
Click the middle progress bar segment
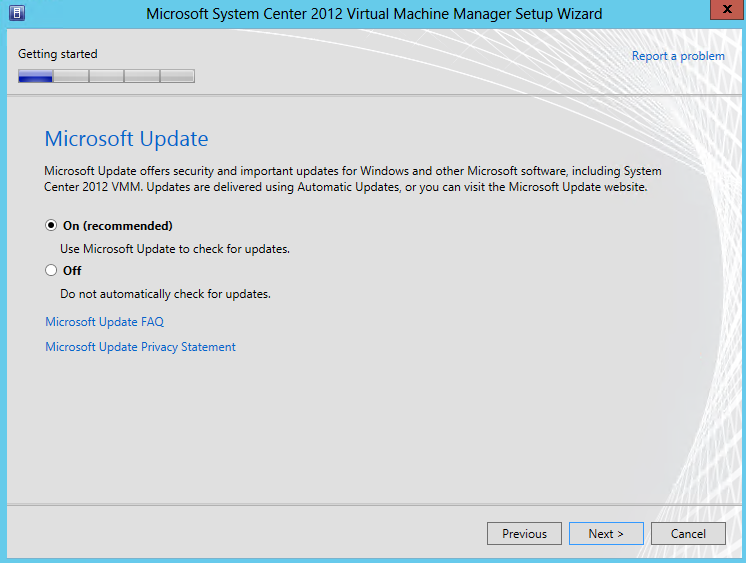click(x=106, y=76)
